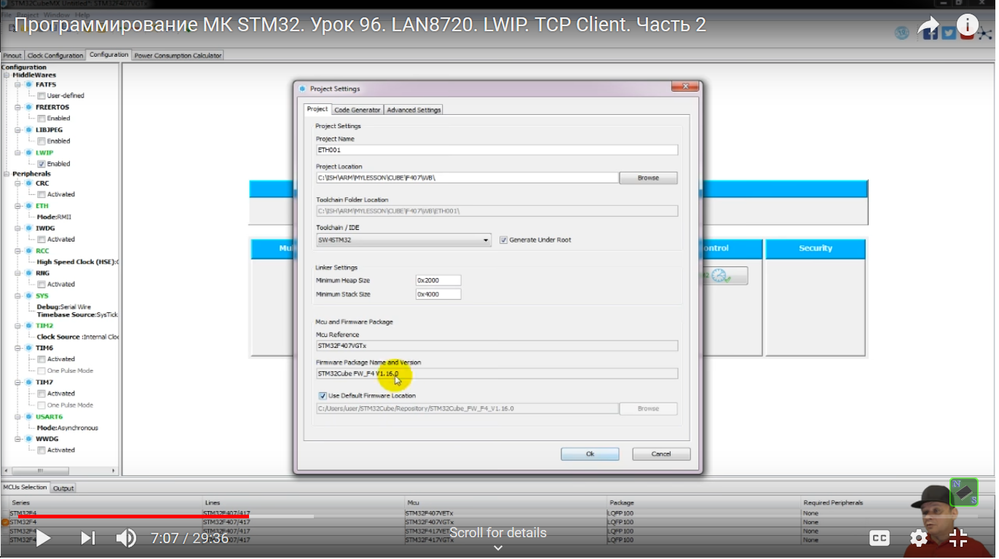Toggle closed captions
Viewport: 999px width, 559px height.
pos(879,539)
